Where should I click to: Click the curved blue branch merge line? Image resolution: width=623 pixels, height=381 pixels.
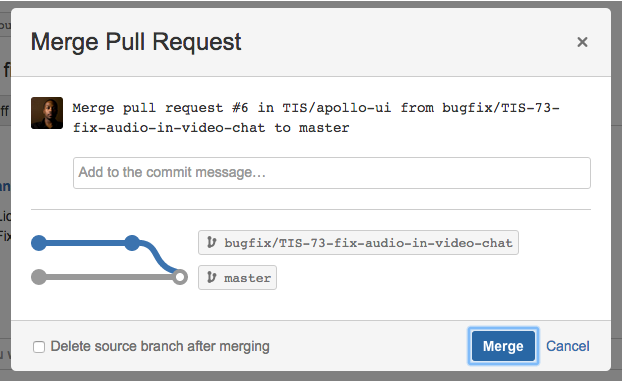(x=157, y=255)
